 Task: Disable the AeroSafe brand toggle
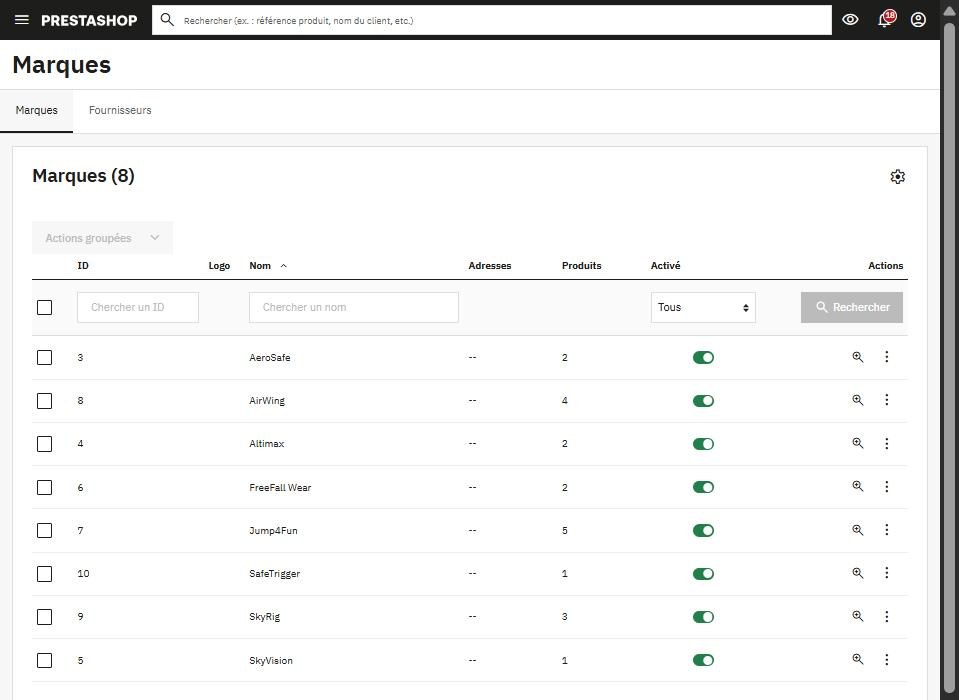[x=703, y=358]
